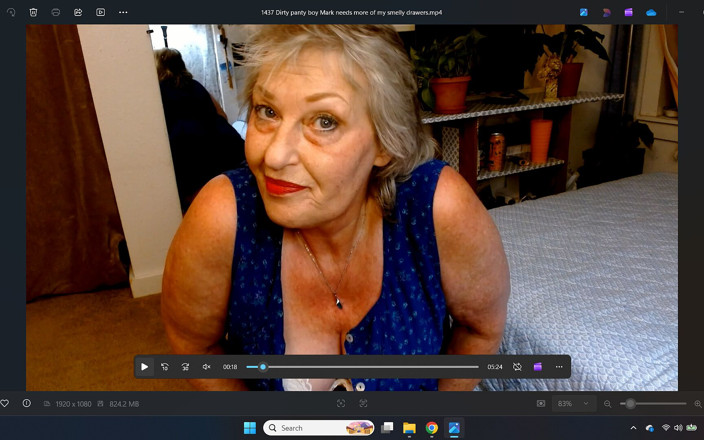Click the taskbar Search box
The image size is (704, 440).
[318, 428]
